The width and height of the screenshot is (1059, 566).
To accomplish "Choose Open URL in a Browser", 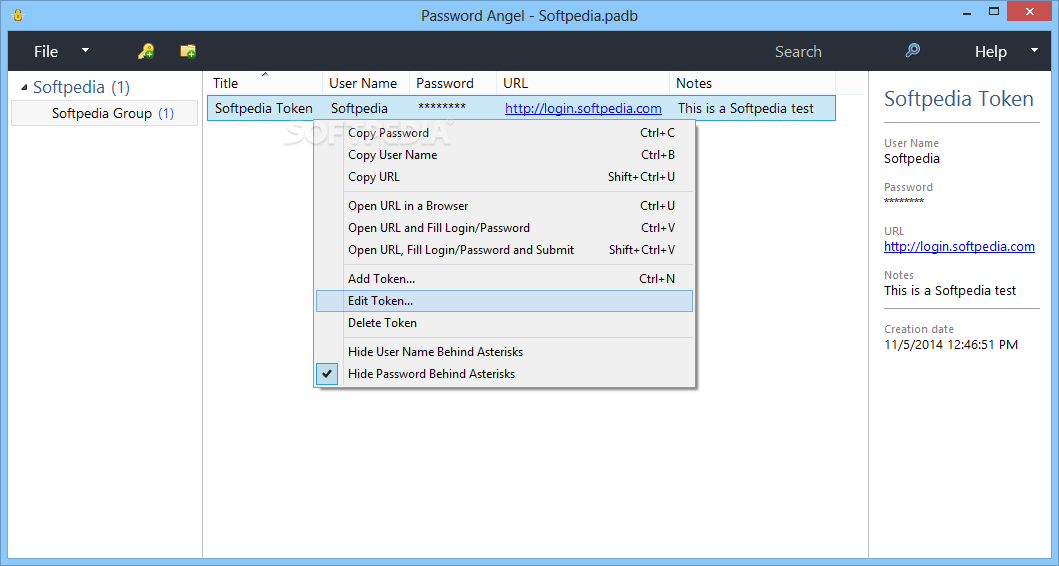I will click(505, 206).
